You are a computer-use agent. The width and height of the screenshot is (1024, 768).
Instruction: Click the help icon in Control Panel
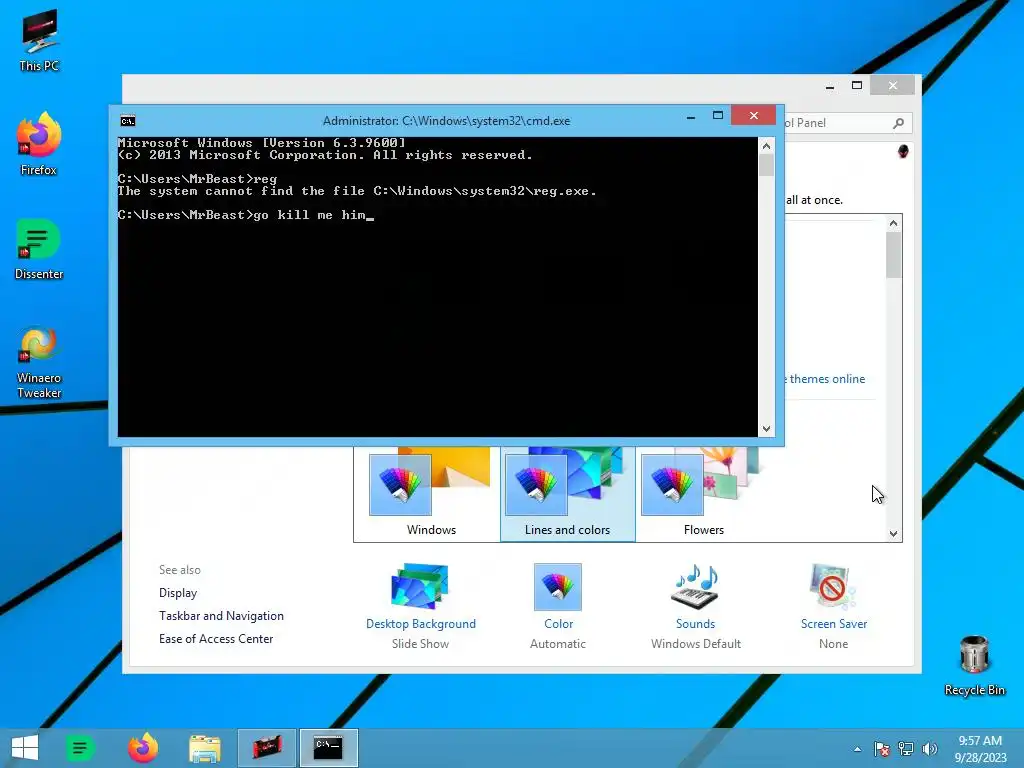point(903,152)
